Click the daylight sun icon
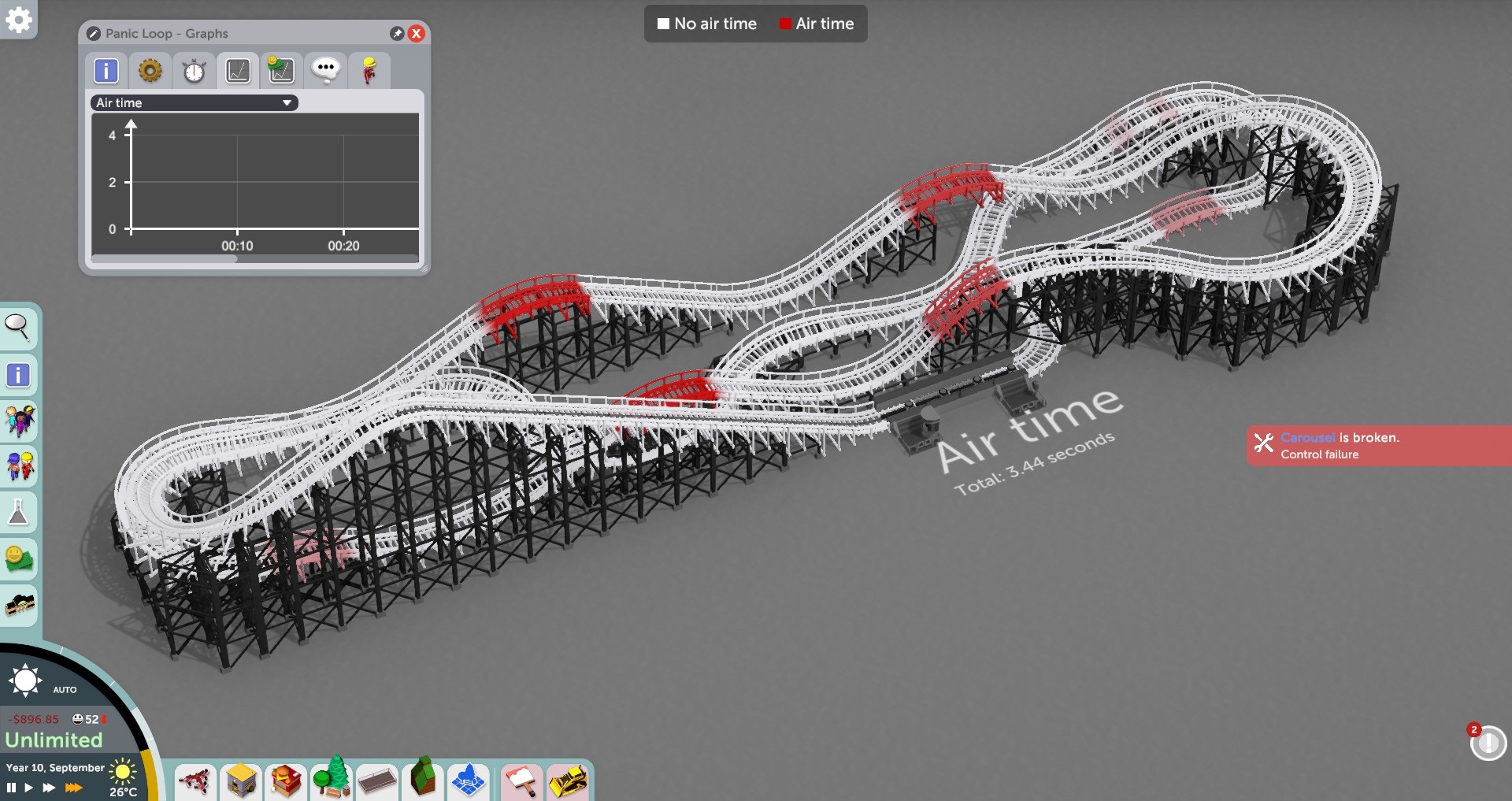 (x=24, y=680)
